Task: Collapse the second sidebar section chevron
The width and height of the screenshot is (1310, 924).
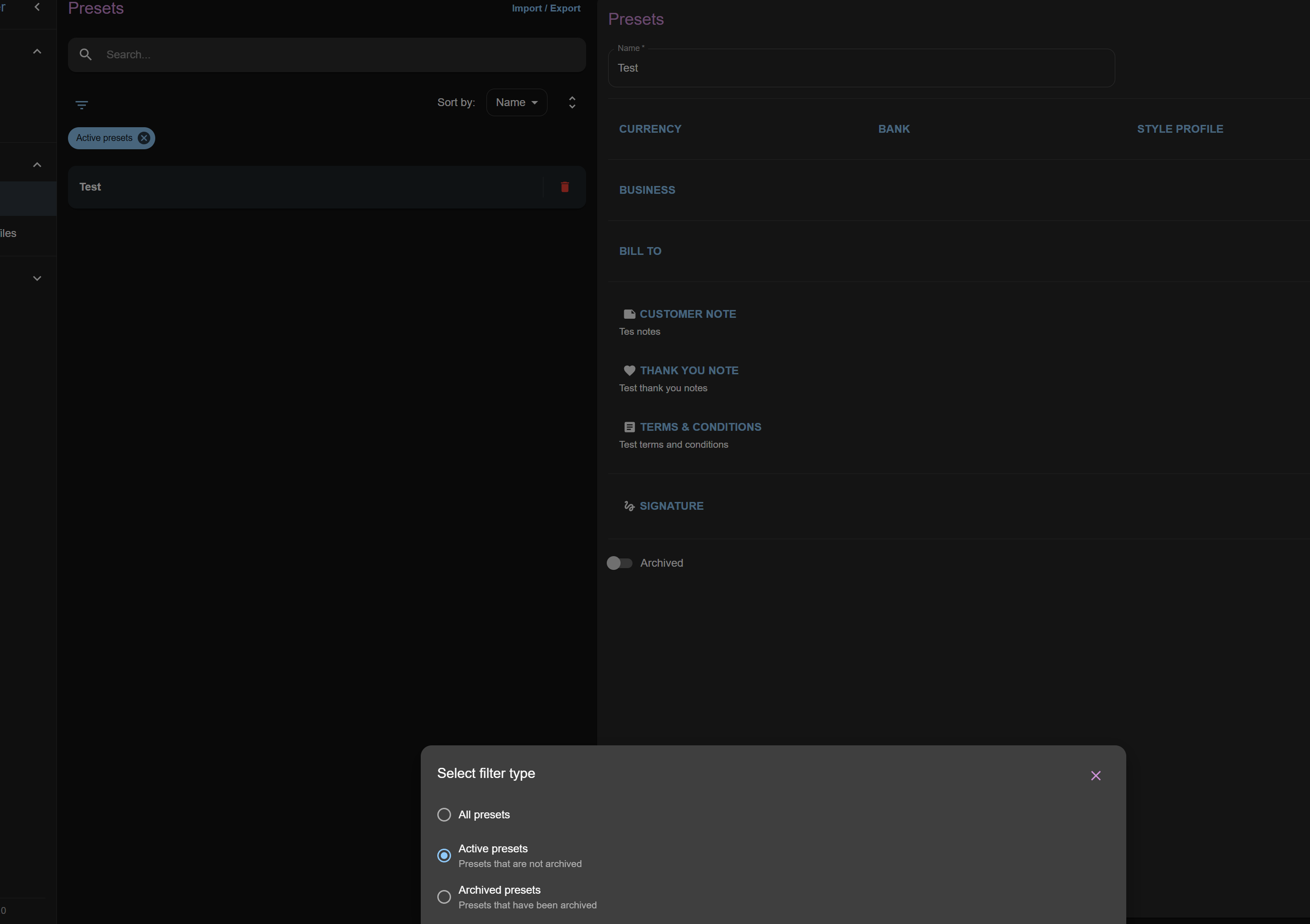Action: coord(37,165)
